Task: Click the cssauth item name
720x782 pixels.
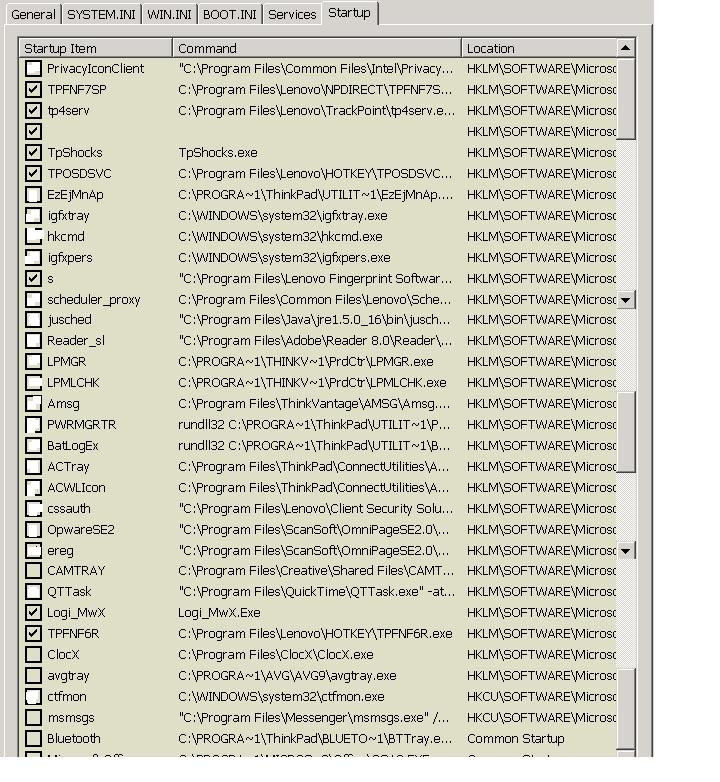Action: coord(69,508)
